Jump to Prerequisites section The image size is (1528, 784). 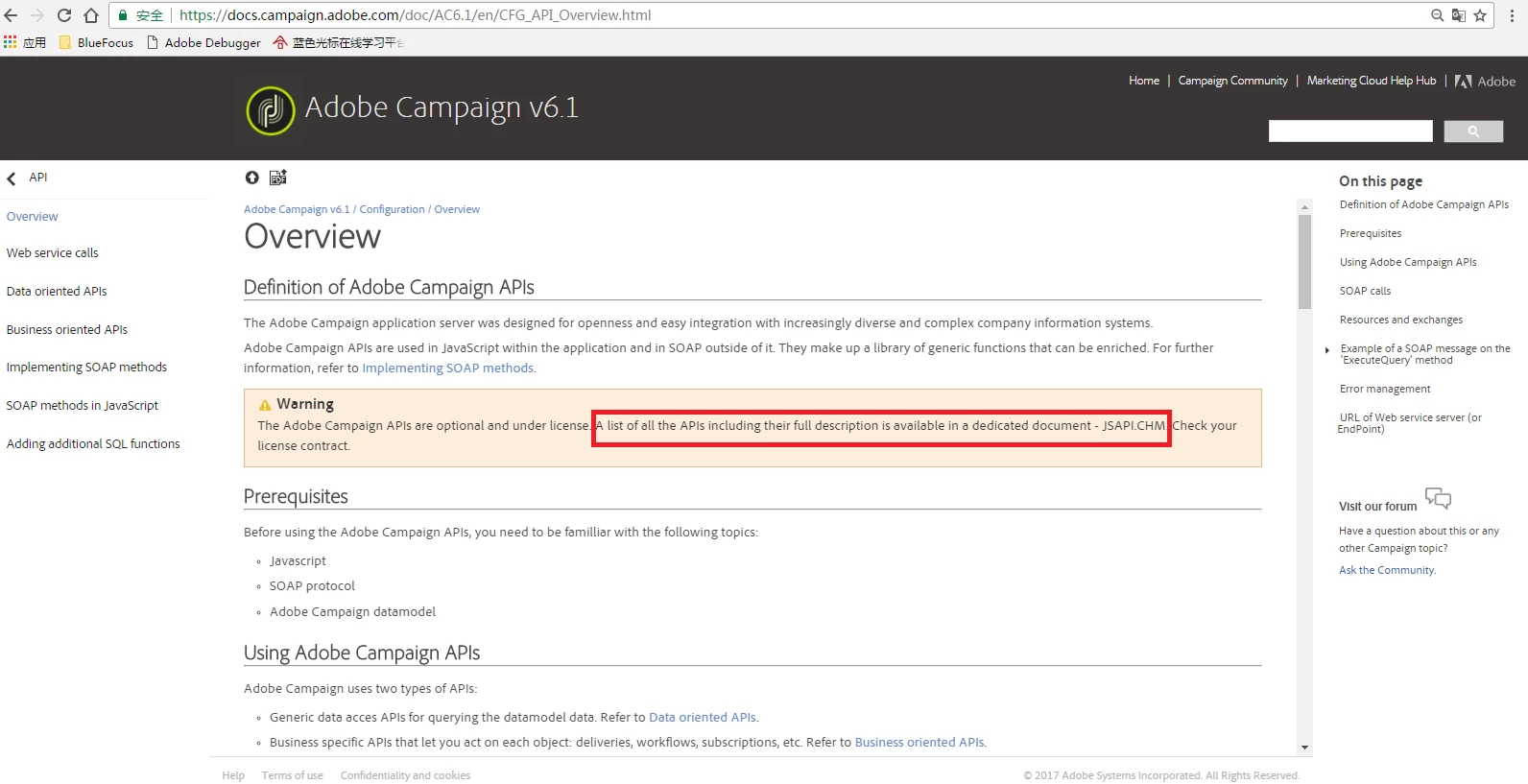(x=1371, y=233)
